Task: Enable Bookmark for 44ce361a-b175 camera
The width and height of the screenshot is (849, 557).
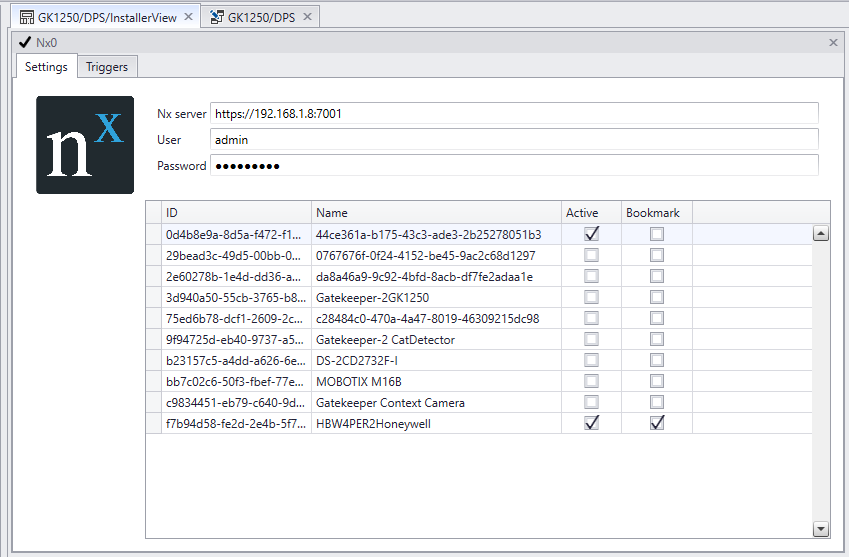Action: (657, 234)
